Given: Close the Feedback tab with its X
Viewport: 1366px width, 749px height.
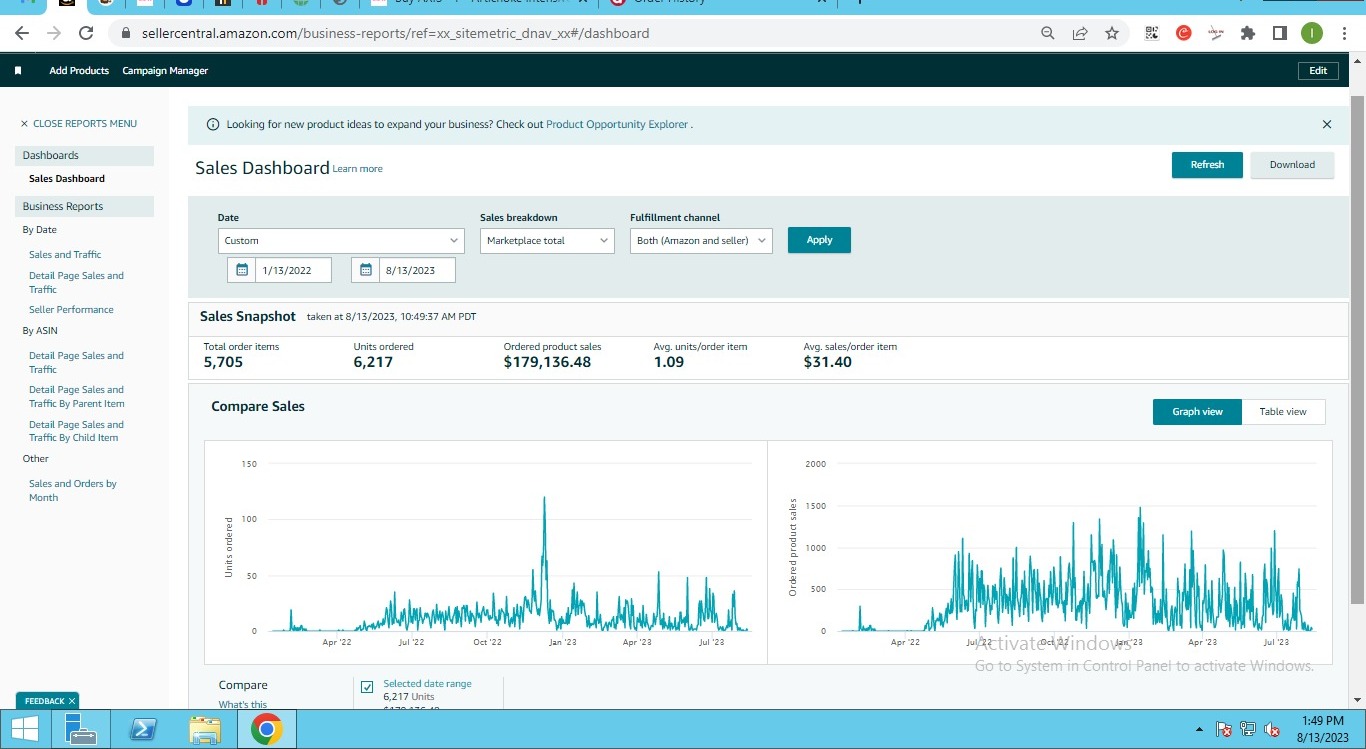Looking at the screenshot, I should [x=72, y=701].
